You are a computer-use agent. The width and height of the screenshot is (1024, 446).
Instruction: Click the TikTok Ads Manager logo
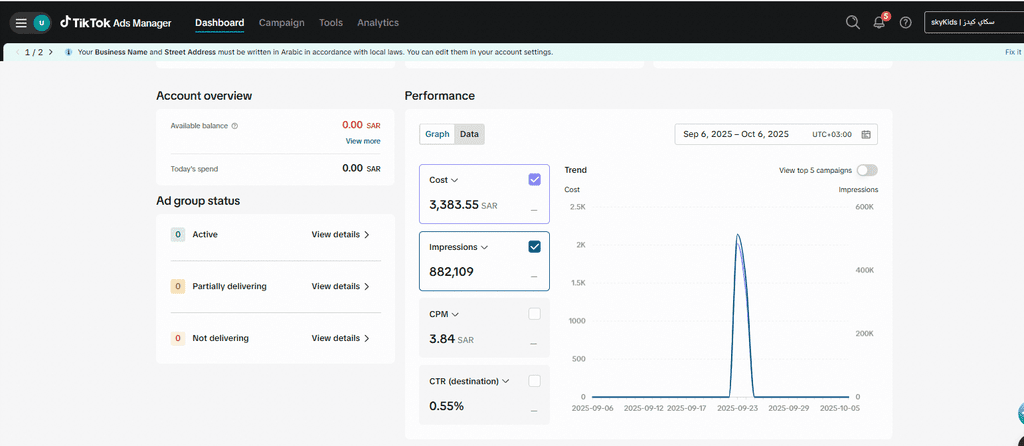(x=115, y=22)
